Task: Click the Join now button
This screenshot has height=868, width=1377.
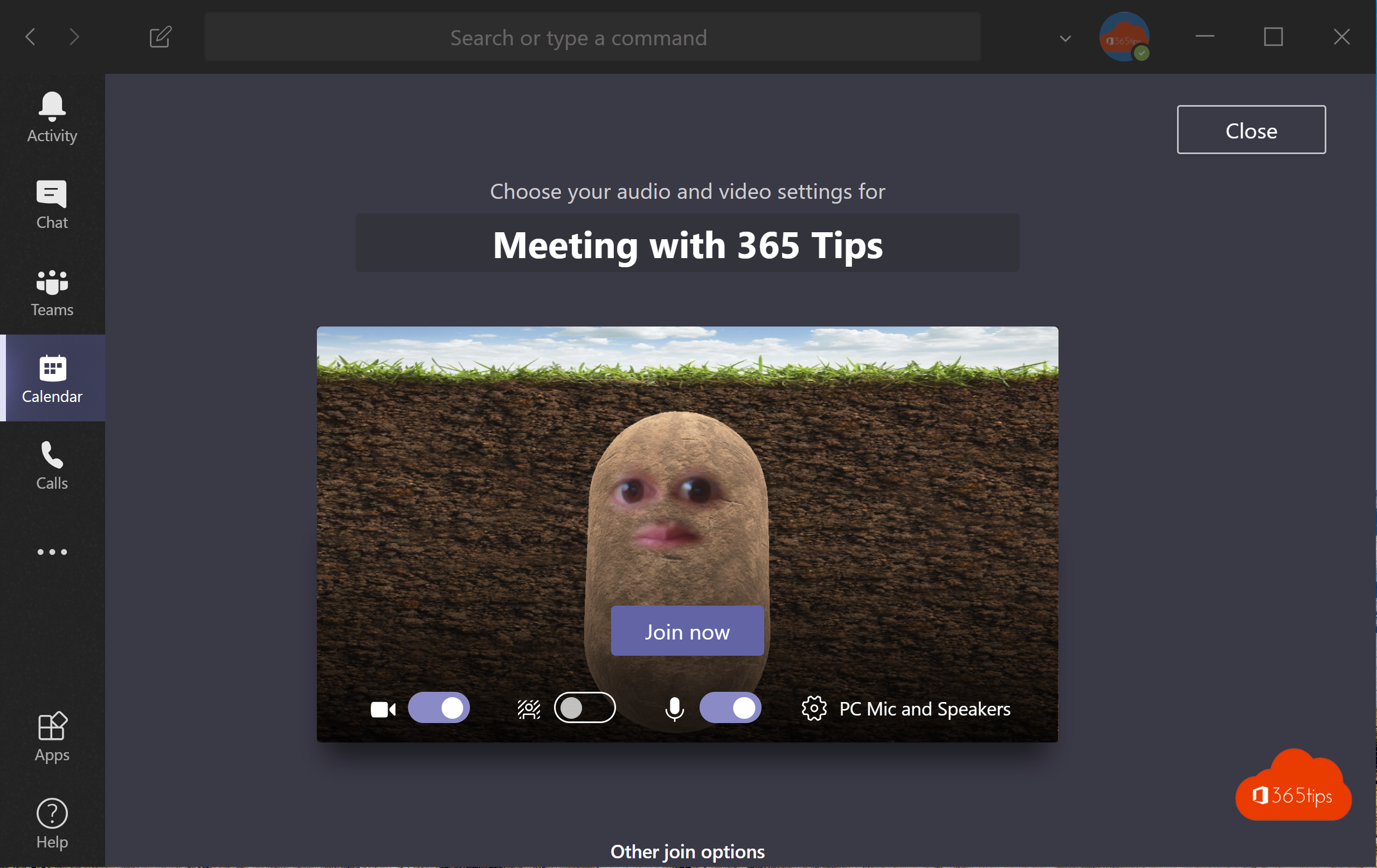Action: [687, 630]
